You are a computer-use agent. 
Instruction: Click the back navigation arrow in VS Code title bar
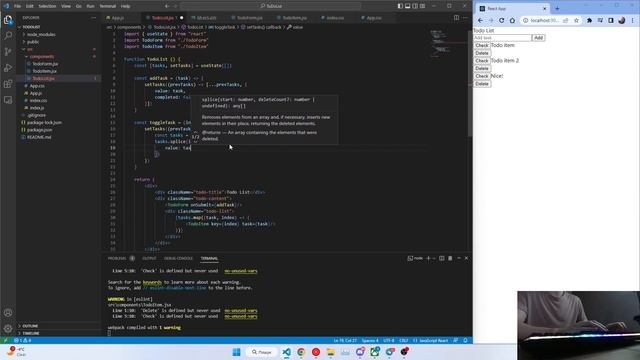click(167, 6)
